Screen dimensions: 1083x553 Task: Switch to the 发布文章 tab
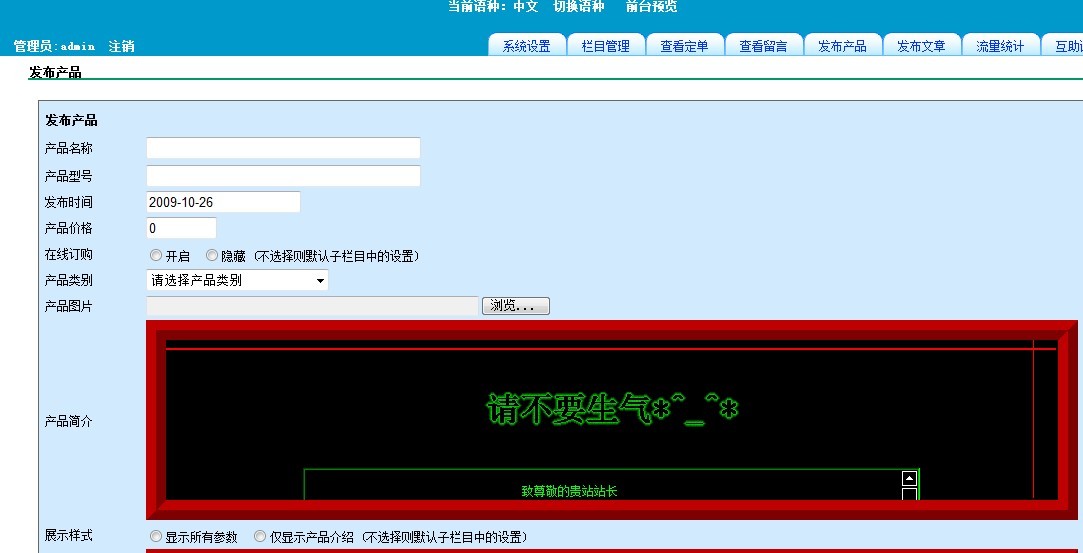pos(921,46)
